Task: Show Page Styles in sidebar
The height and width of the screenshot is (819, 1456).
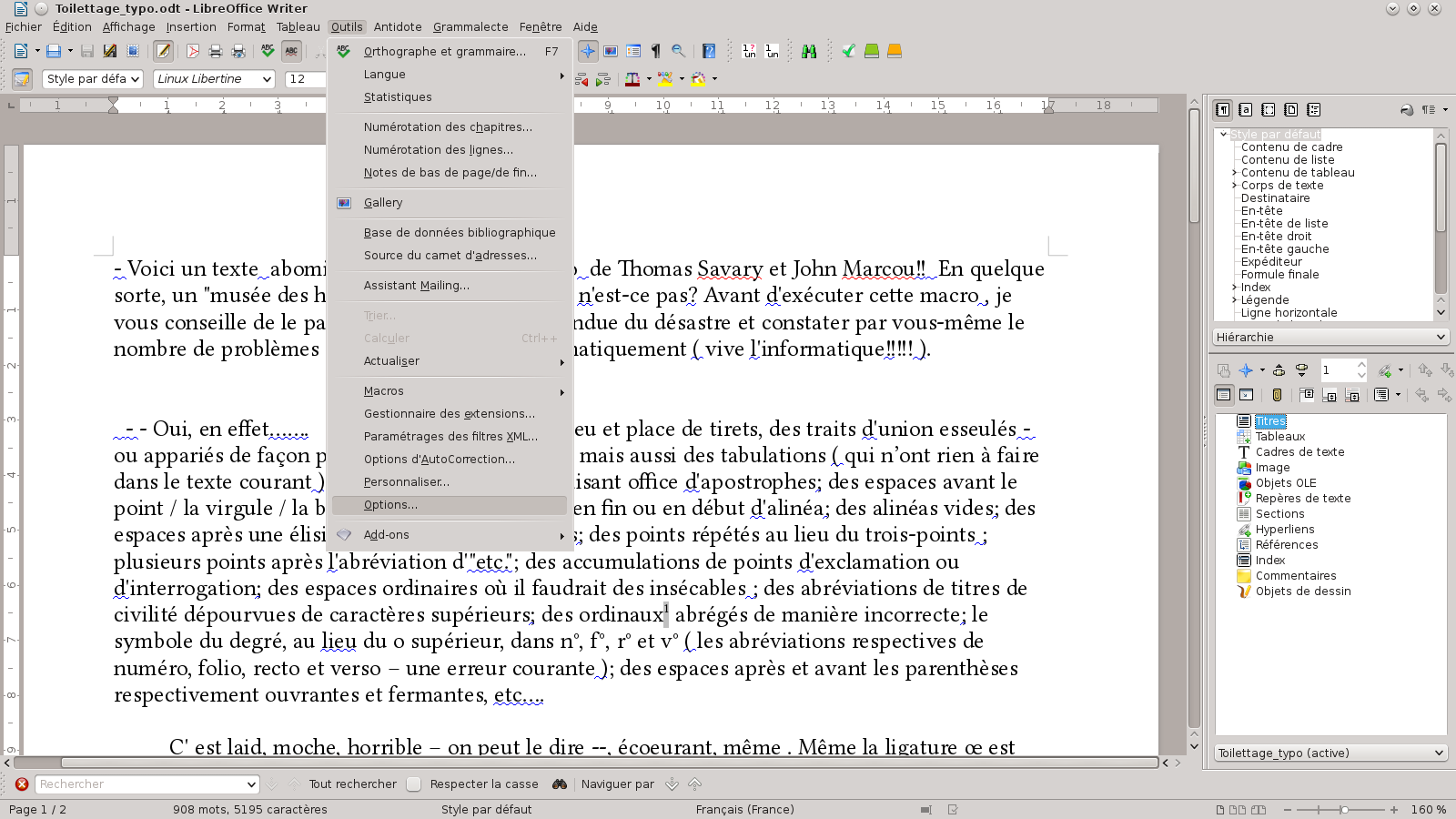Action: point(1291,110)
